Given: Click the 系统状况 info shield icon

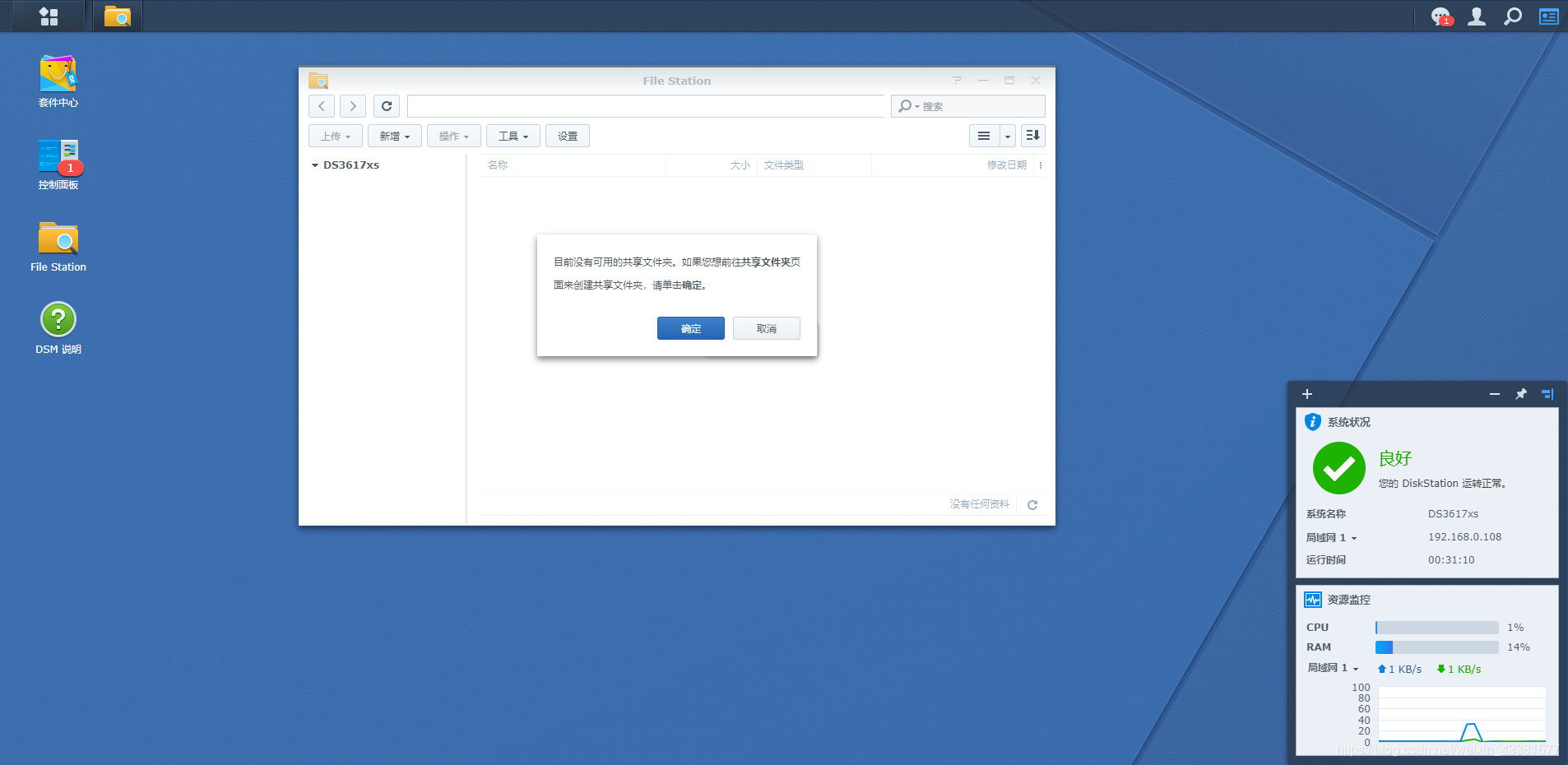Looking at the screenshot, I should pyautogui.click(x=1313, y=422).
